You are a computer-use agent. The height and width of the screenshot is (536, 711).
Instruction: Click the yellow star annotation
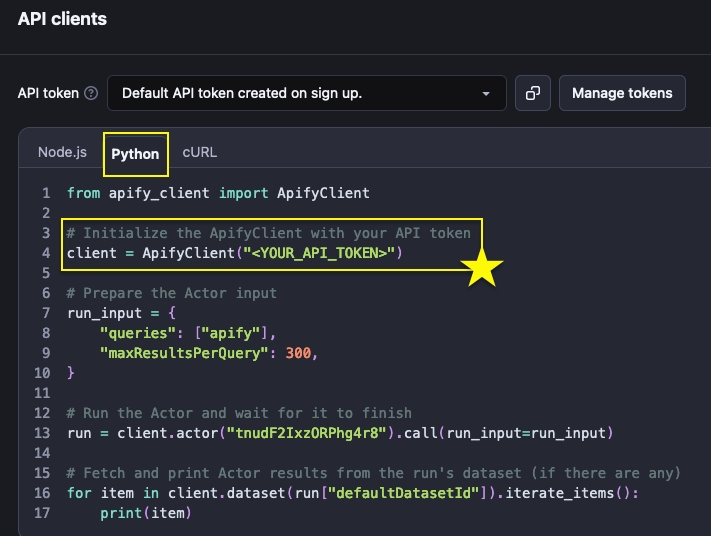point(482,269)
